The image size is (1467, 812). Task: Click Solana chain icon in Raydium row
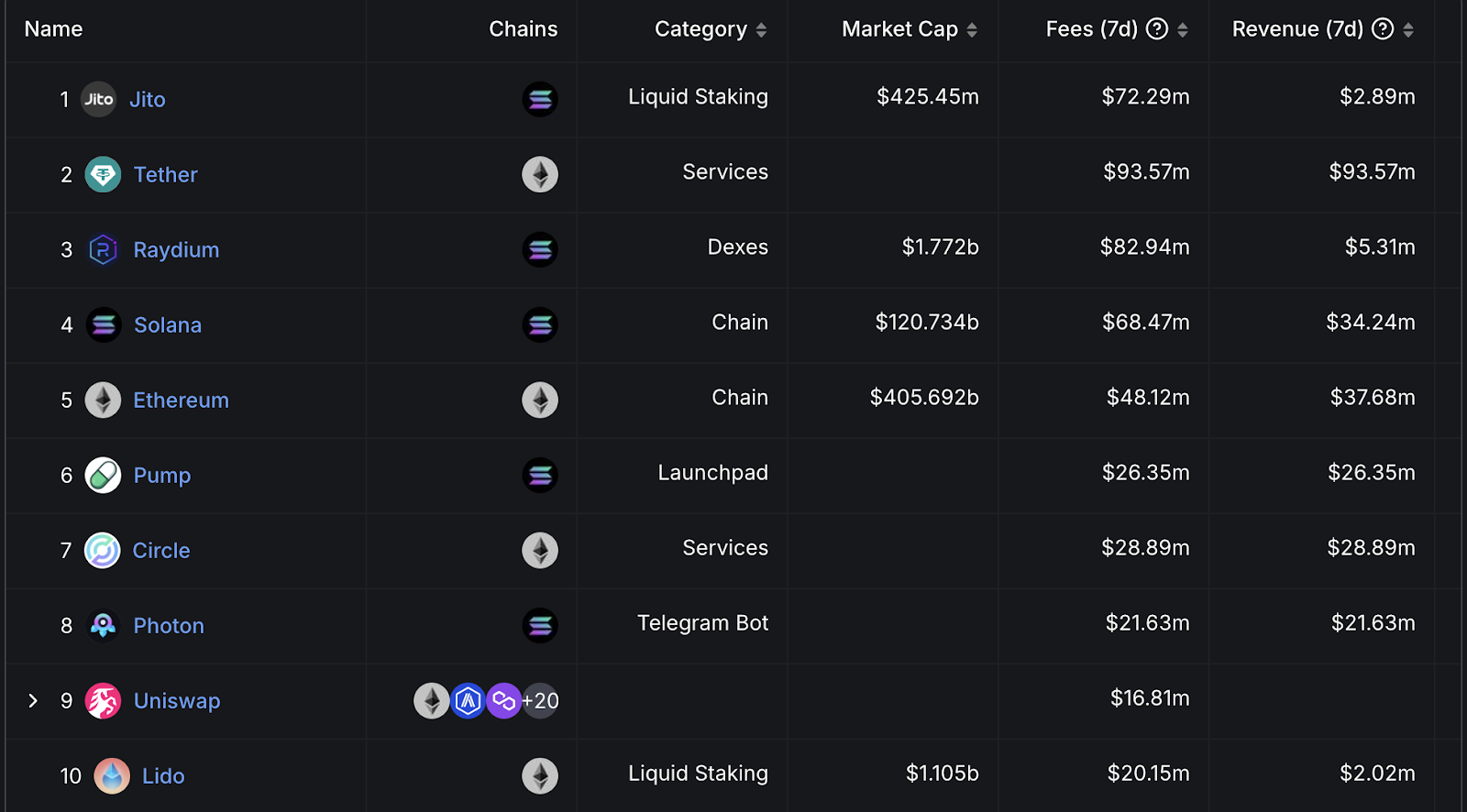(x=540, y=249)
